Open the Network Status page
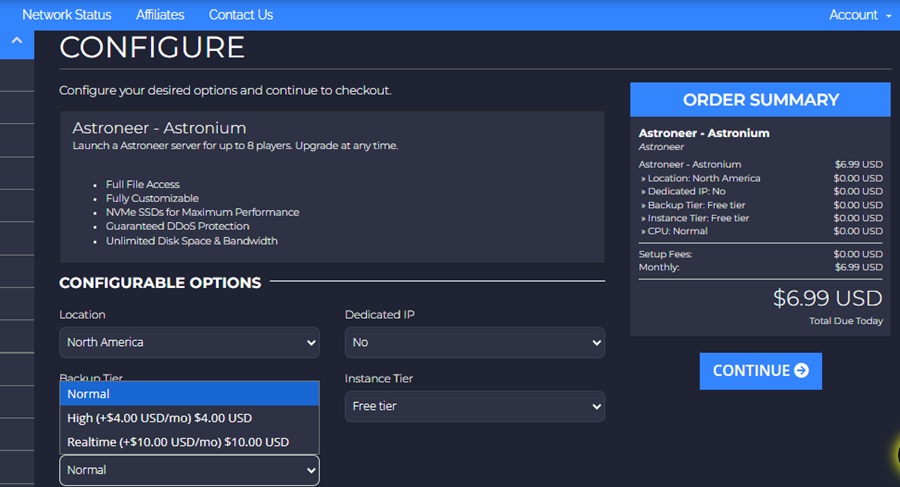Image resolution: width=900 pixels, height=487 pixels. [67, 15]
